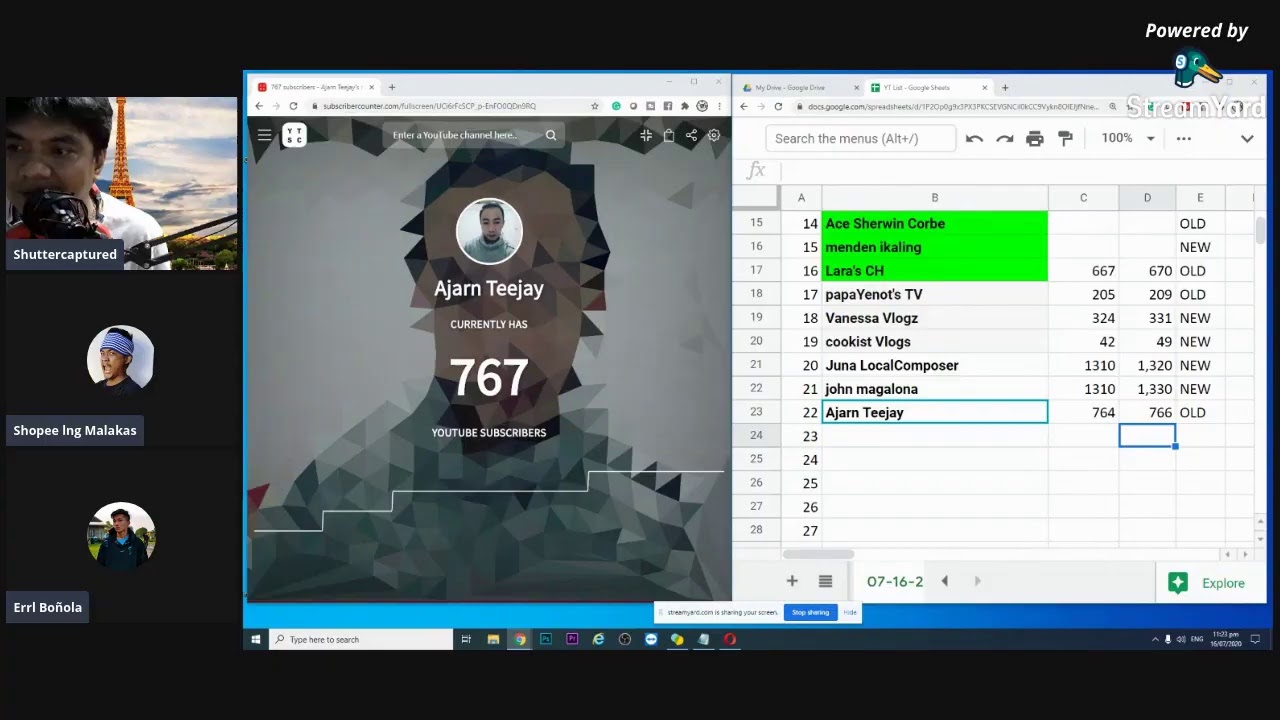
Task: Click the Print icon in Sheets
Action: point(1035,139)
